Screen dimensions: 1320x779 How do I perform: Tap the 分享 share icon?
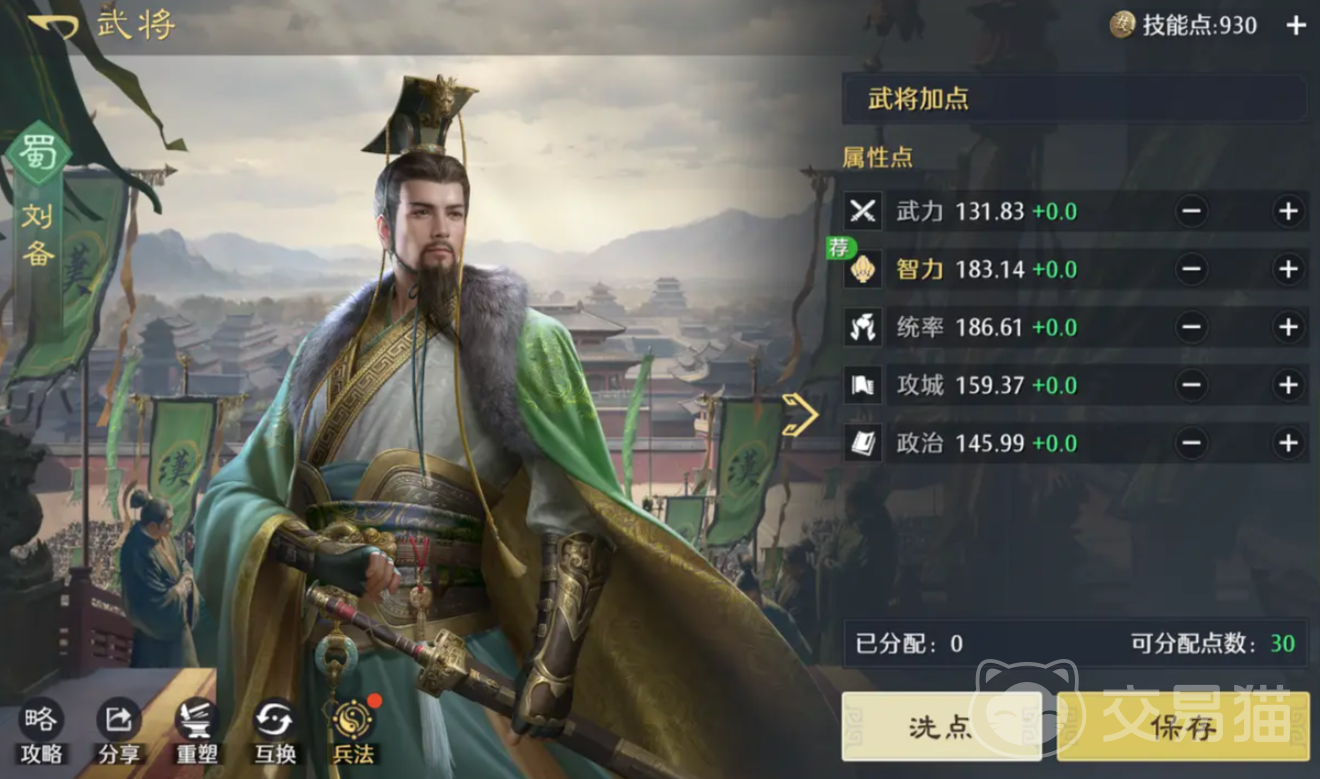(x=119, y=732)
